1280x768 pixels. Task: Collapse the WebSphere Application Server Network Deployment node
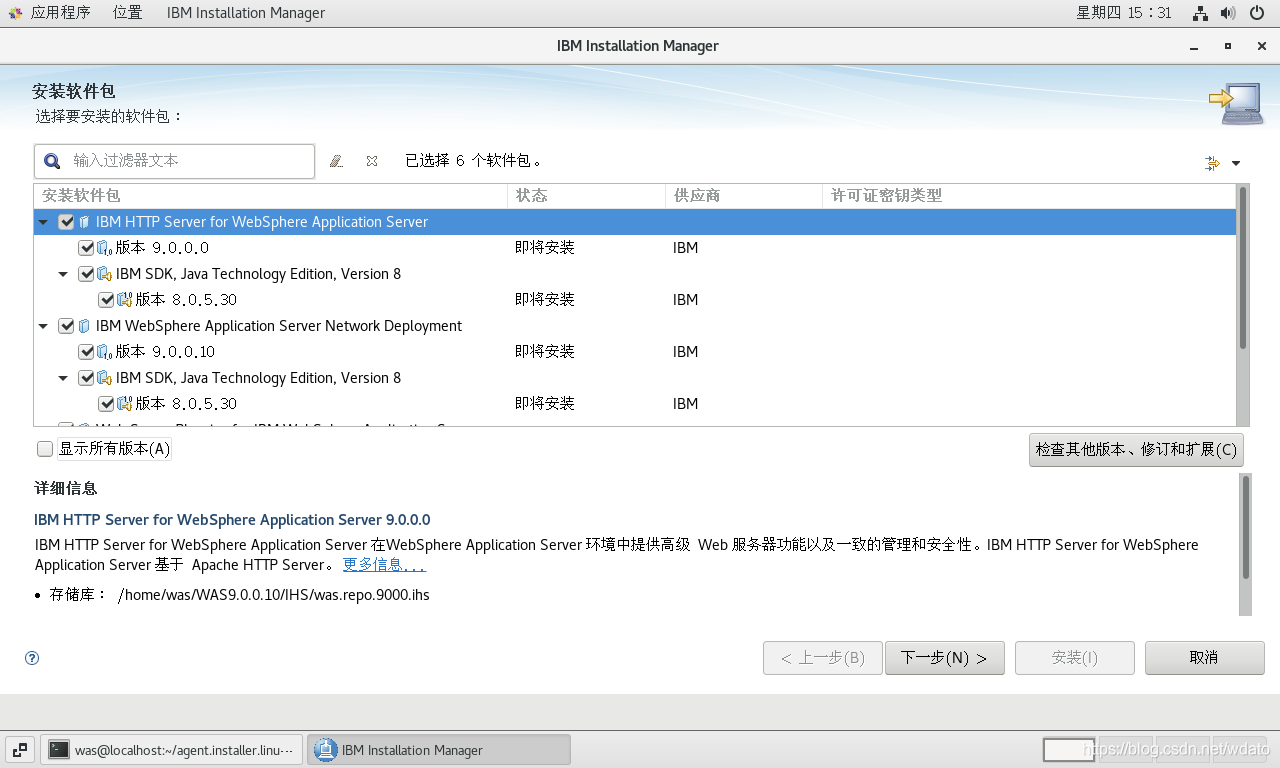(x=43, y=326)
